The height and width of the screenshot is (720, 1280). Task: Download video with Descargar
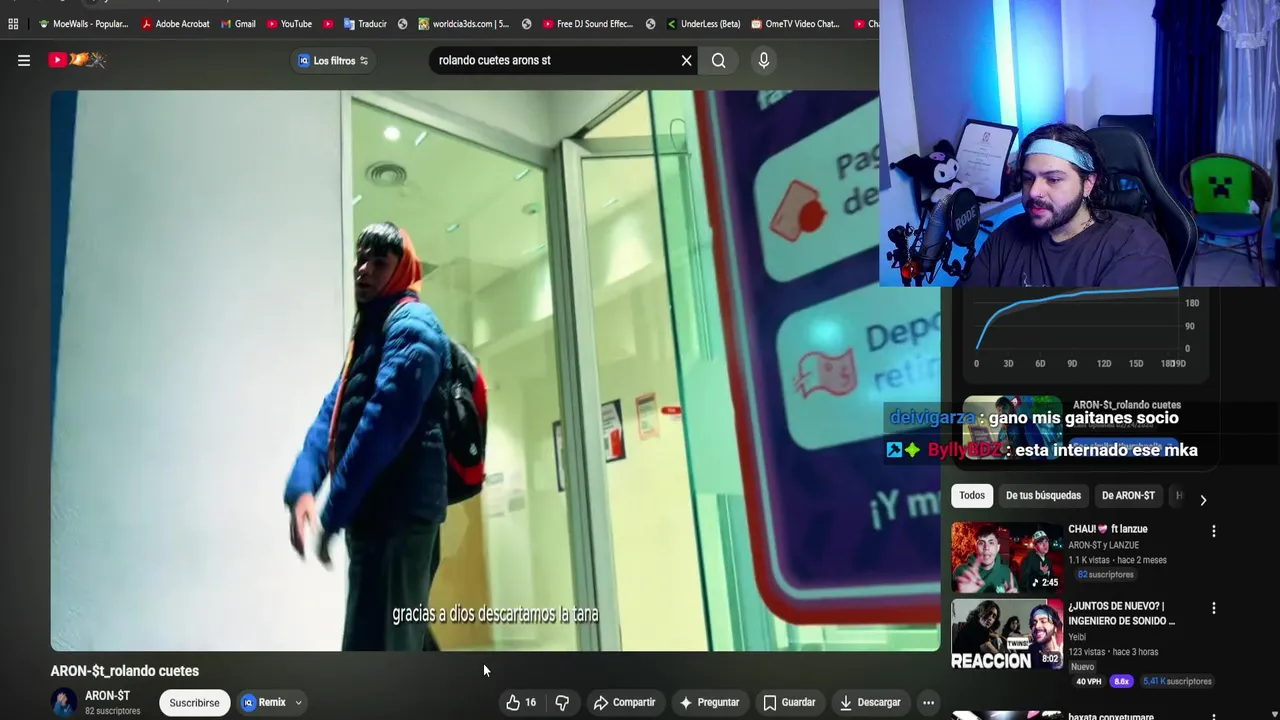[870, 703]
